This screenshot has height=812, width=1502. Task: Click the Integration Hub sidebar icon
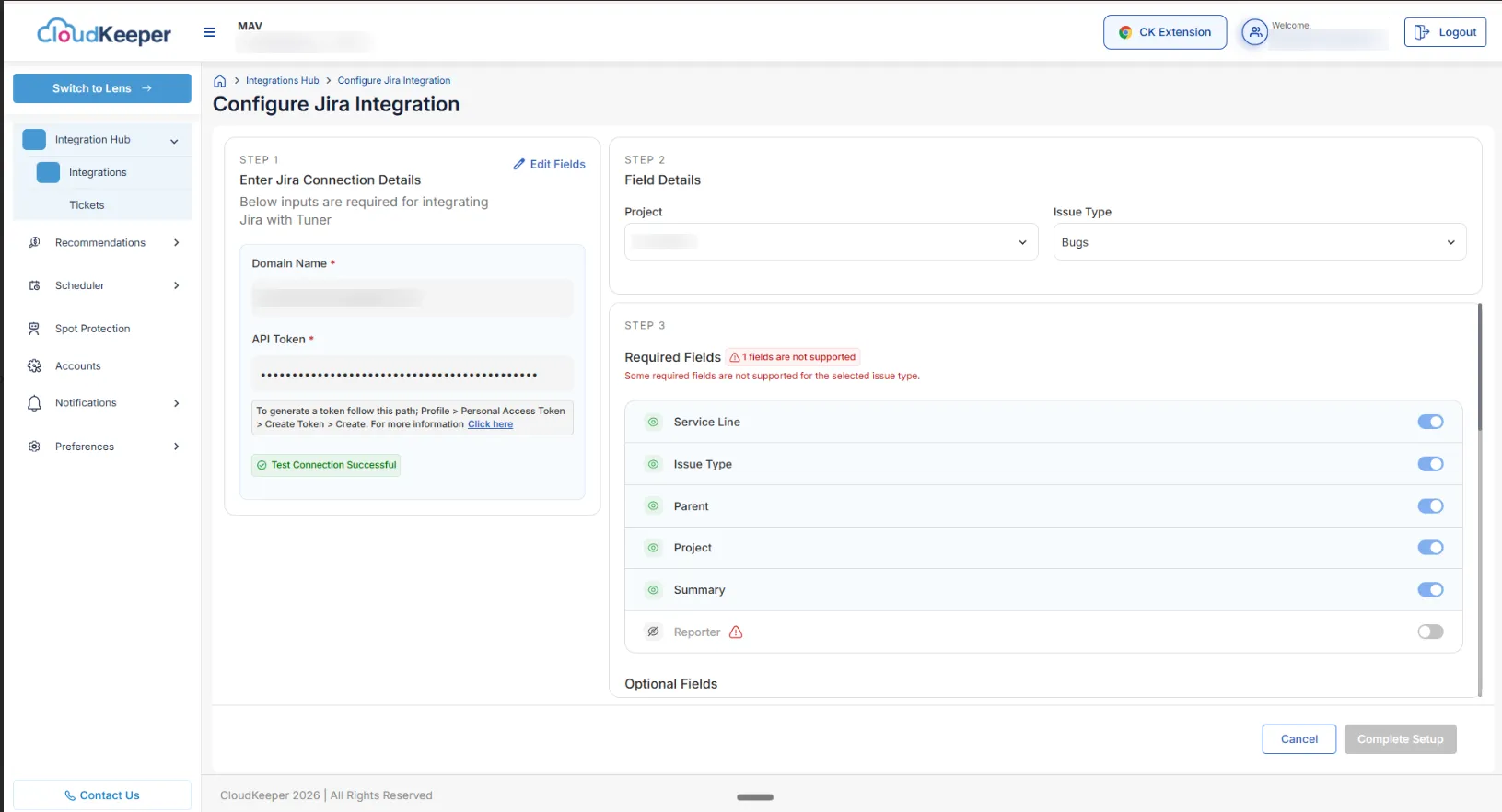tap(34, 140)
